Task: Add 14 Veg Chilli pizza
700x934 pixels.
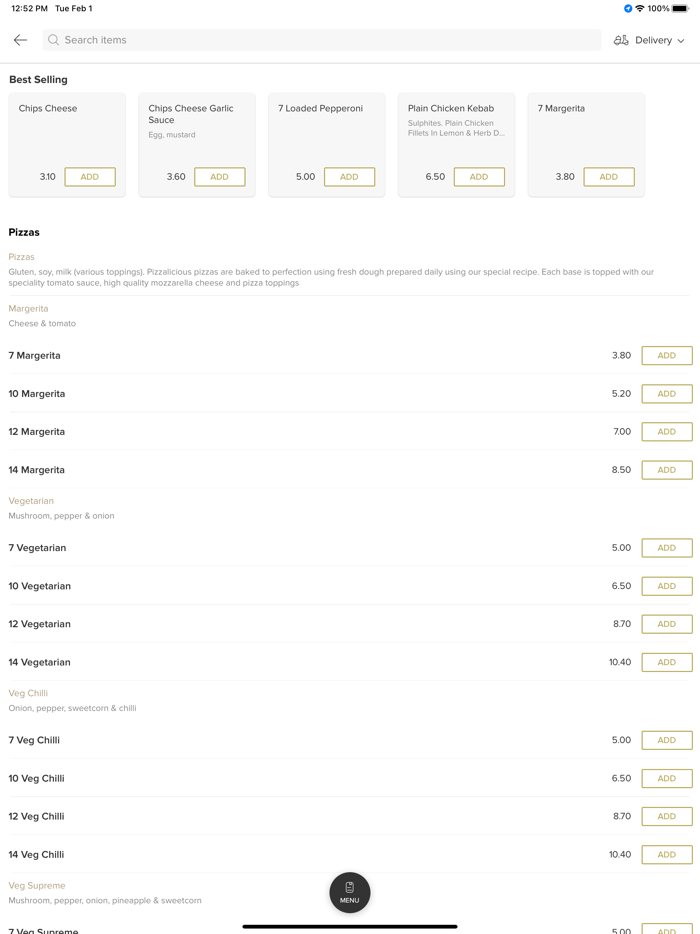Action: pos(667,855)
